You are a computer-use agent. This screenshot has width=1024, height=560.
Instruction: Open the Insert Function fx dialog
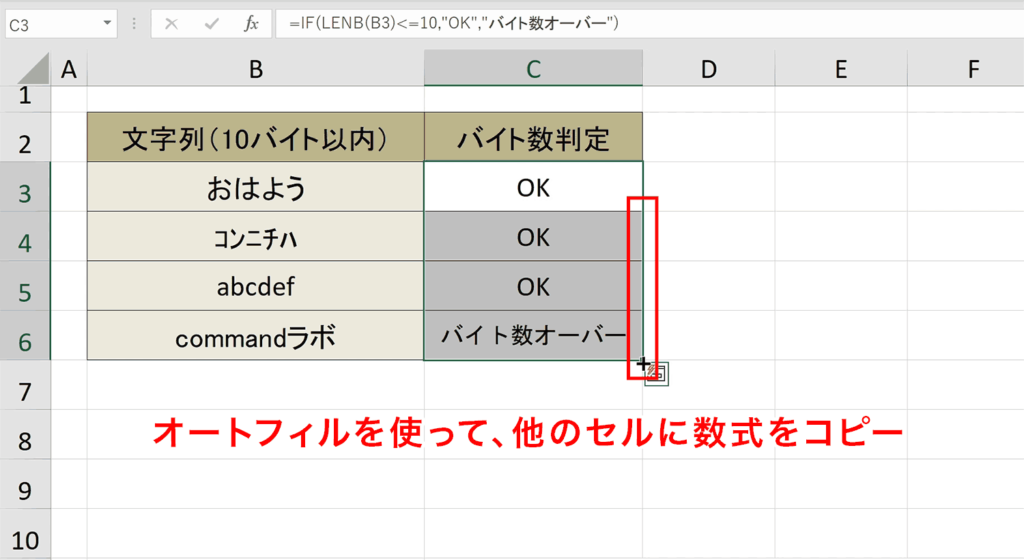tap(251, 24)
